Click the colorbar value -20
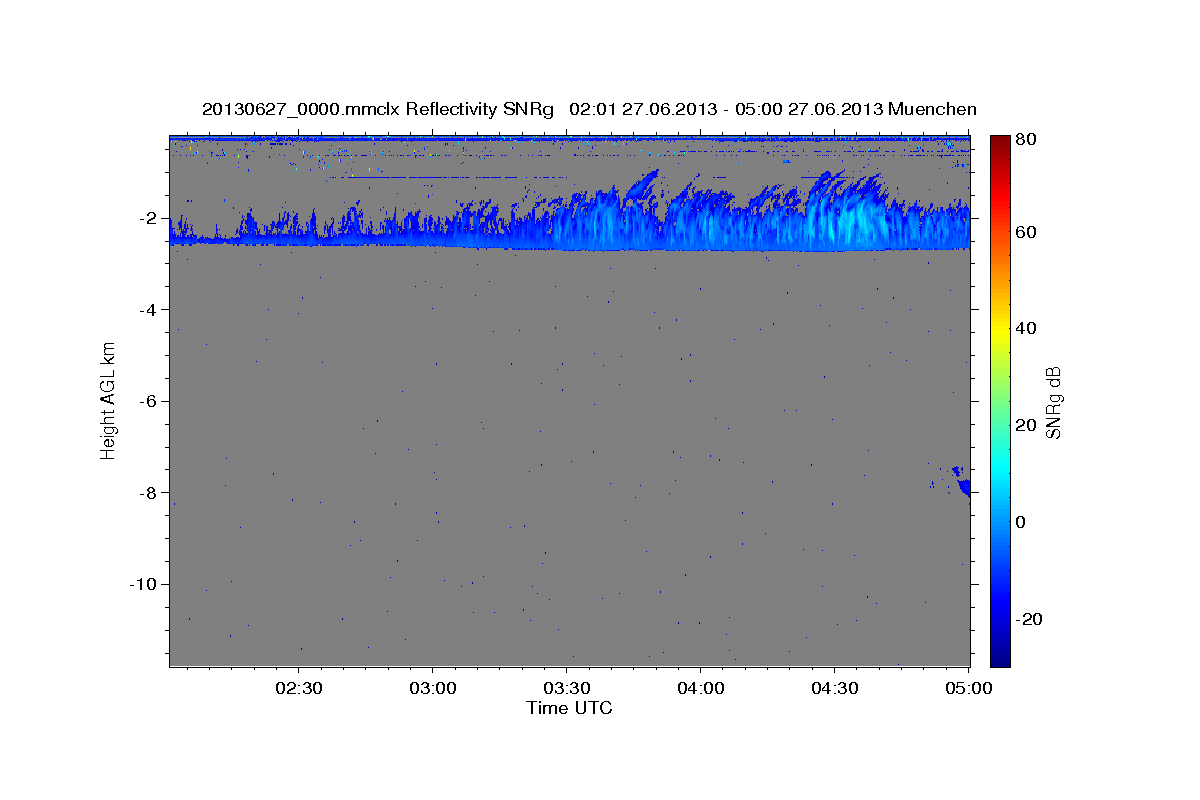The width and height of the screenshot is (1200, 800). pos(1030,619)
